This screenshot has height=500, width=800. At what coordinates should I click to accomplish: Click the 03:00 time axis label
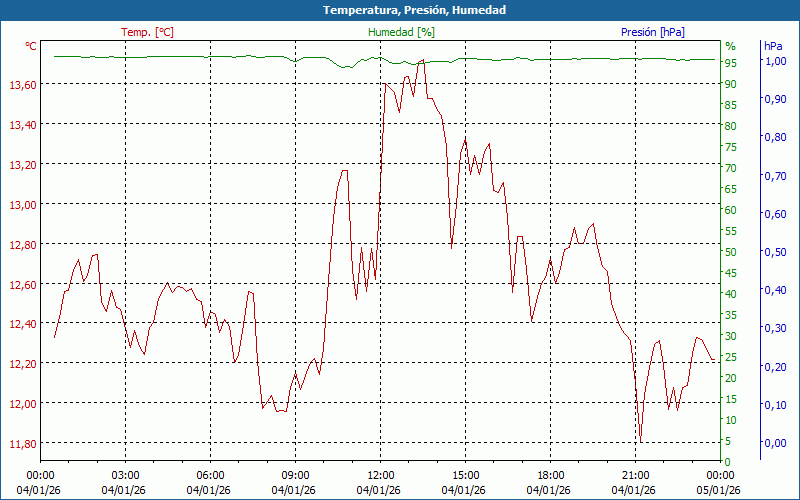[x=125, y=475]
